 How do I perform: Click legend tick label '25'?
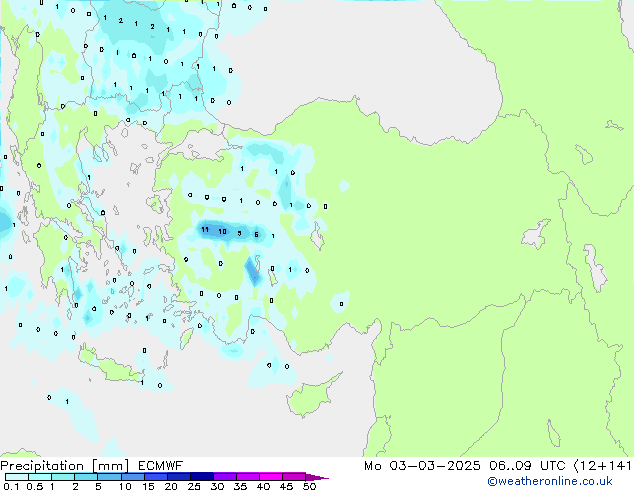tap(194, 486)
